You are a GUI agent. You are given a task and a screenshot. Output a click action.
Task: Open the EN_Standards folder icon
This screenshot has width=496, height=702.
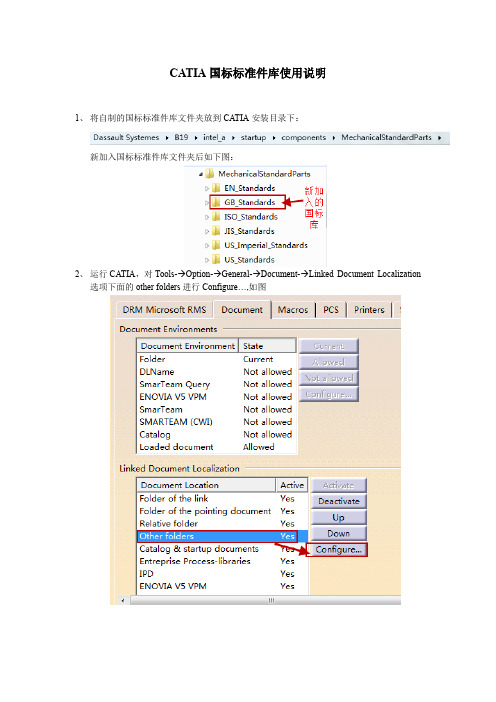tap(216, 188)
